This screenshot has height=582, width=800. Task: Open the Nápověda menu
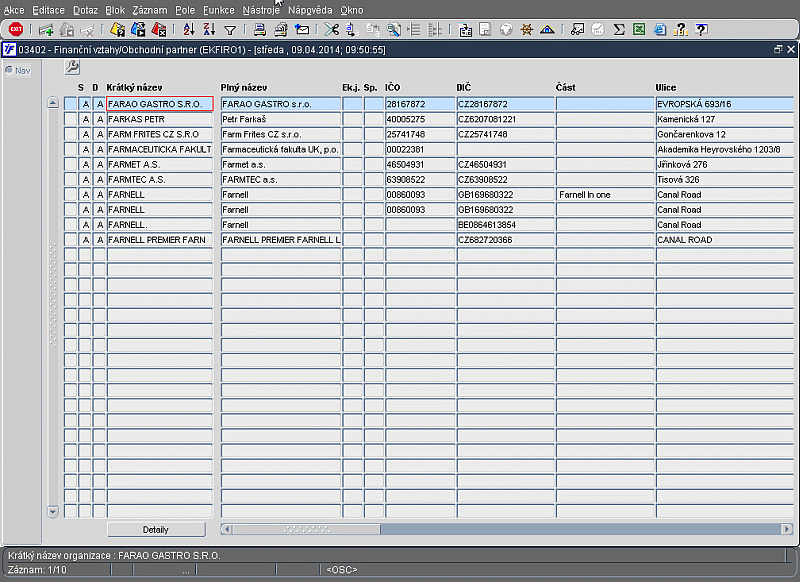point(310,10)
